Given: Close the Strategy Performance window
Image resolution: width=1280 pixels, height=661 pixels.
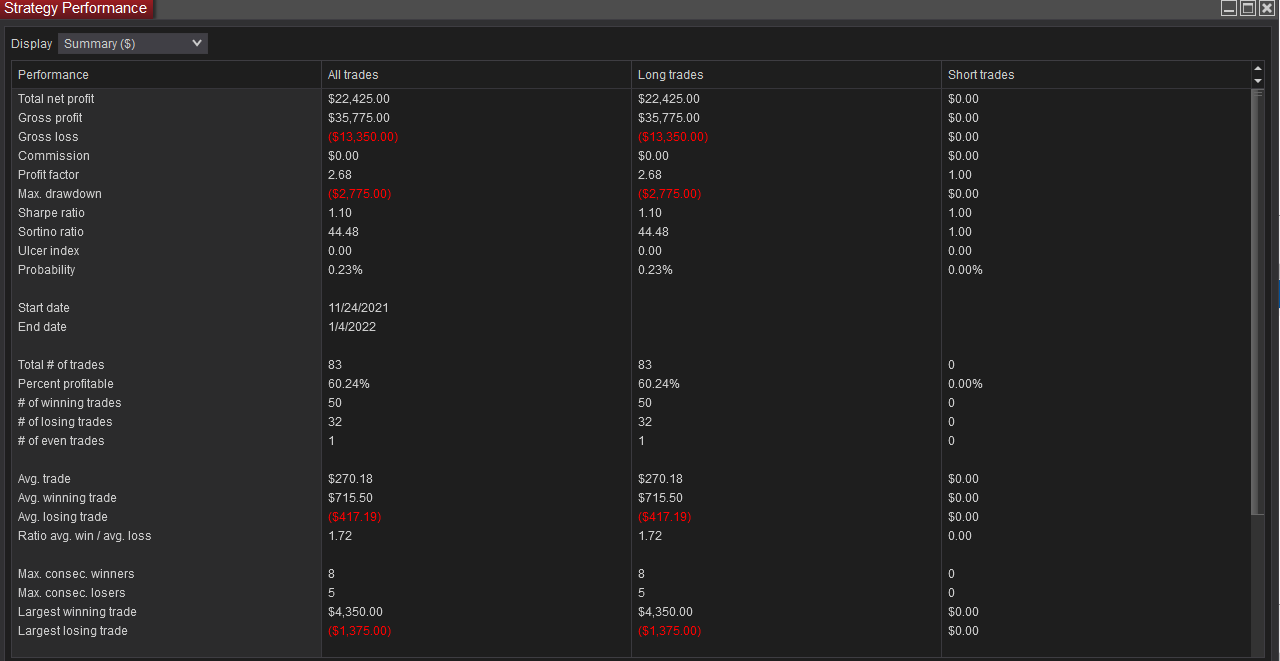Looking at the screenshot, I should (1267, 8).
